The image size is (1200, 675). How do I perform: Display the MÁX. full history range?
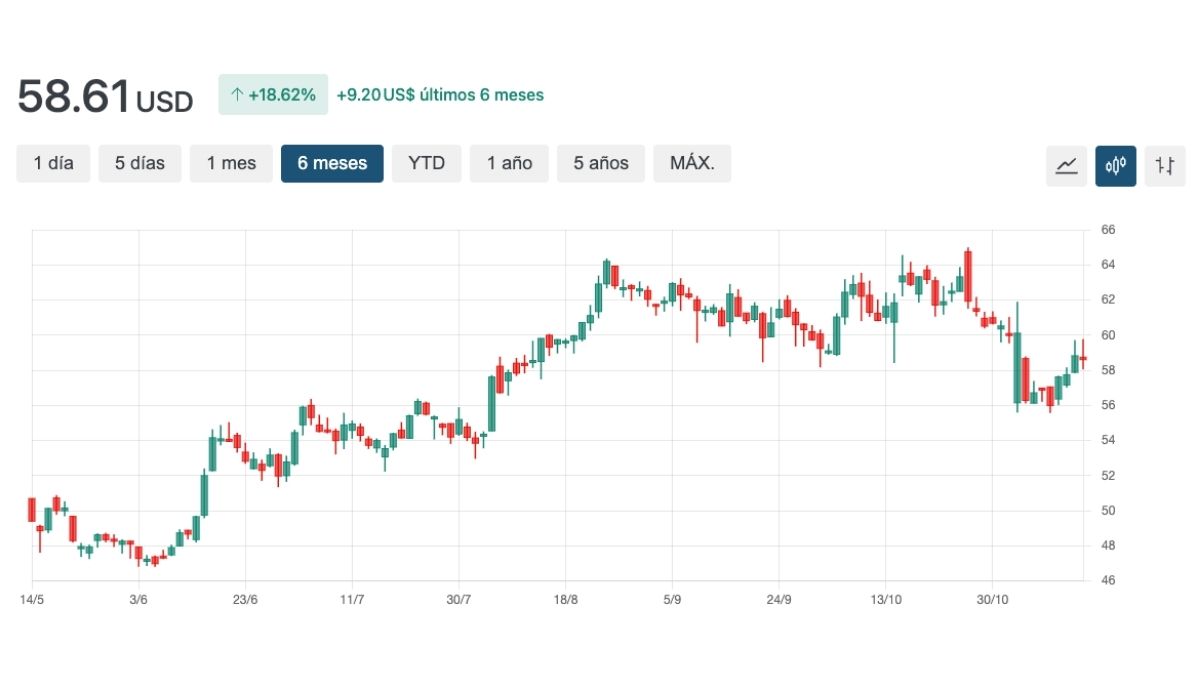click(692, 163)
